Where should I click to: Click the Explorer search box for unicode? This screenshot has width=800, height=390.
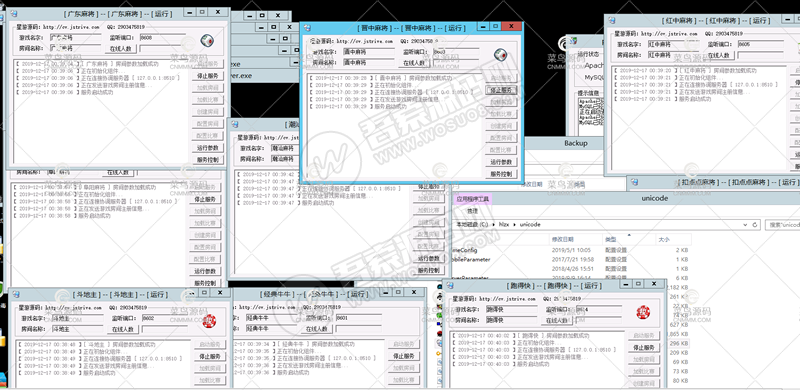tap(783, 225)
